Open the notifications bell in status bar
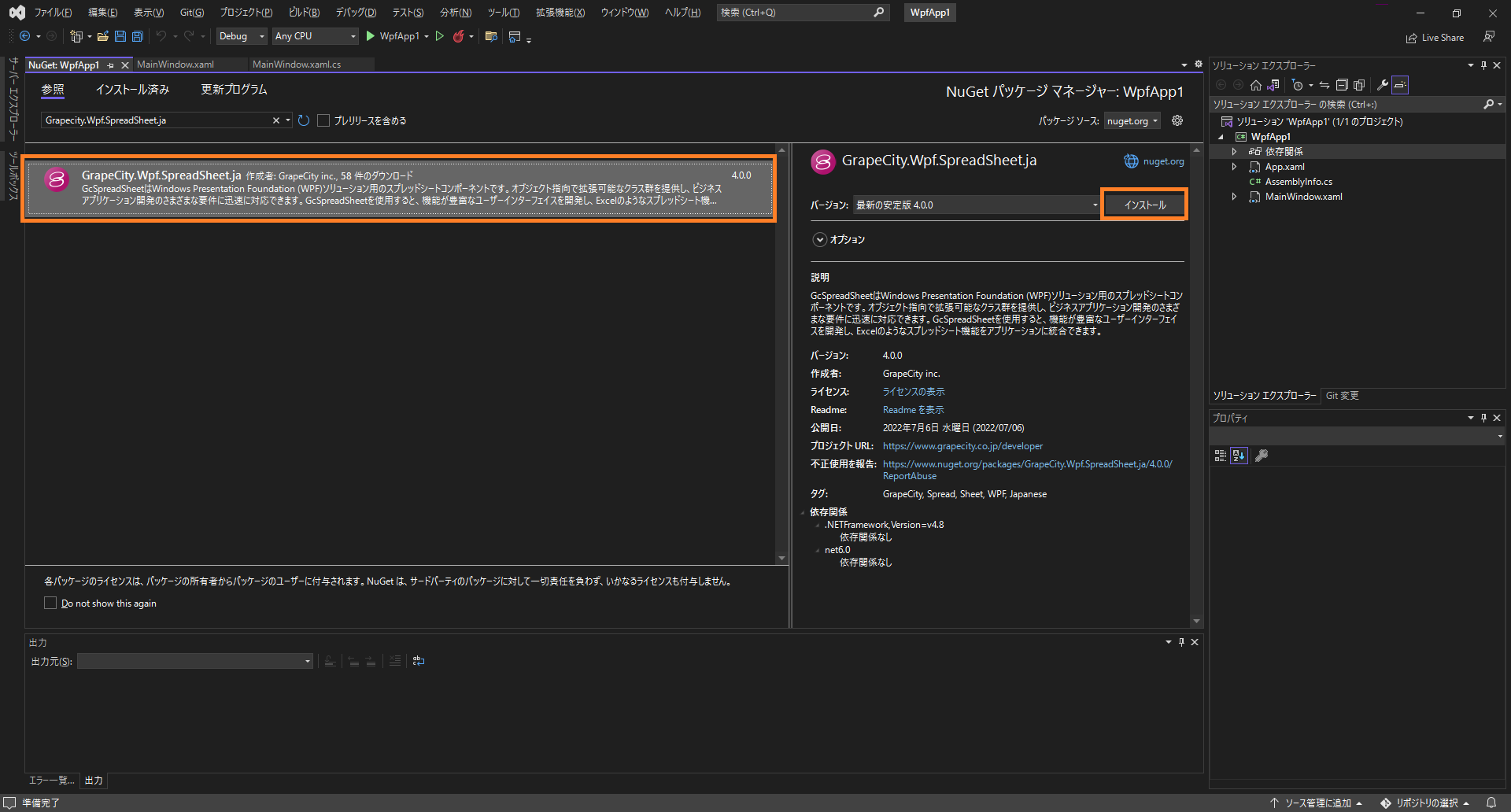This screenshot has width=1511, height=812. coord(1491,803)
